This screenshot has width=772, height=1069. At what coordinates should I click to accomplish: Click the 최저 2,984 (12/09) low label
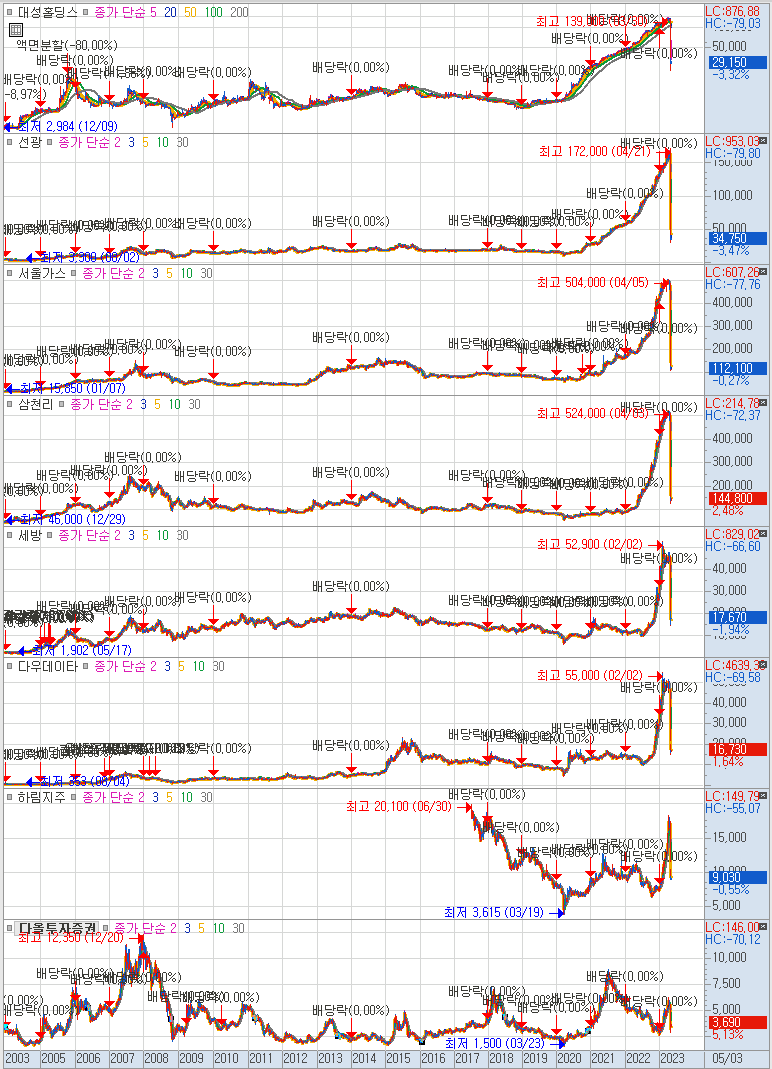68,126
